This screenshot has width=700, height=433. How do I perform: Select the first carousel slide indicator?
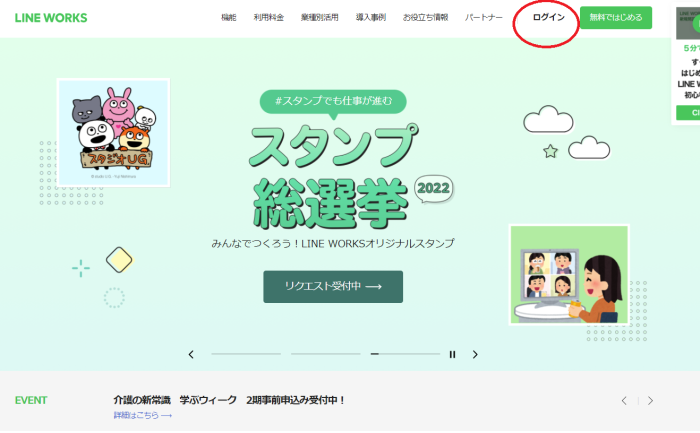[x=246, y=354]
